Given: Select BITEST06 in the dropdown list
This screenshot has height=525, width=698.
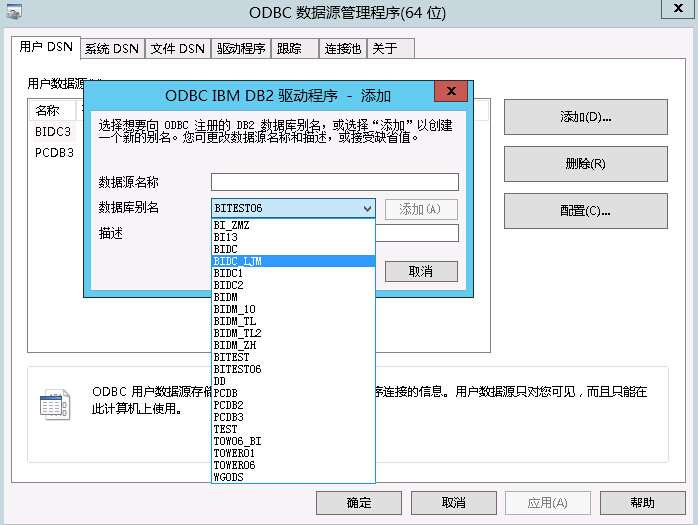Looking at the screenshot, I should pyautogui.click(x=293, y=370).
